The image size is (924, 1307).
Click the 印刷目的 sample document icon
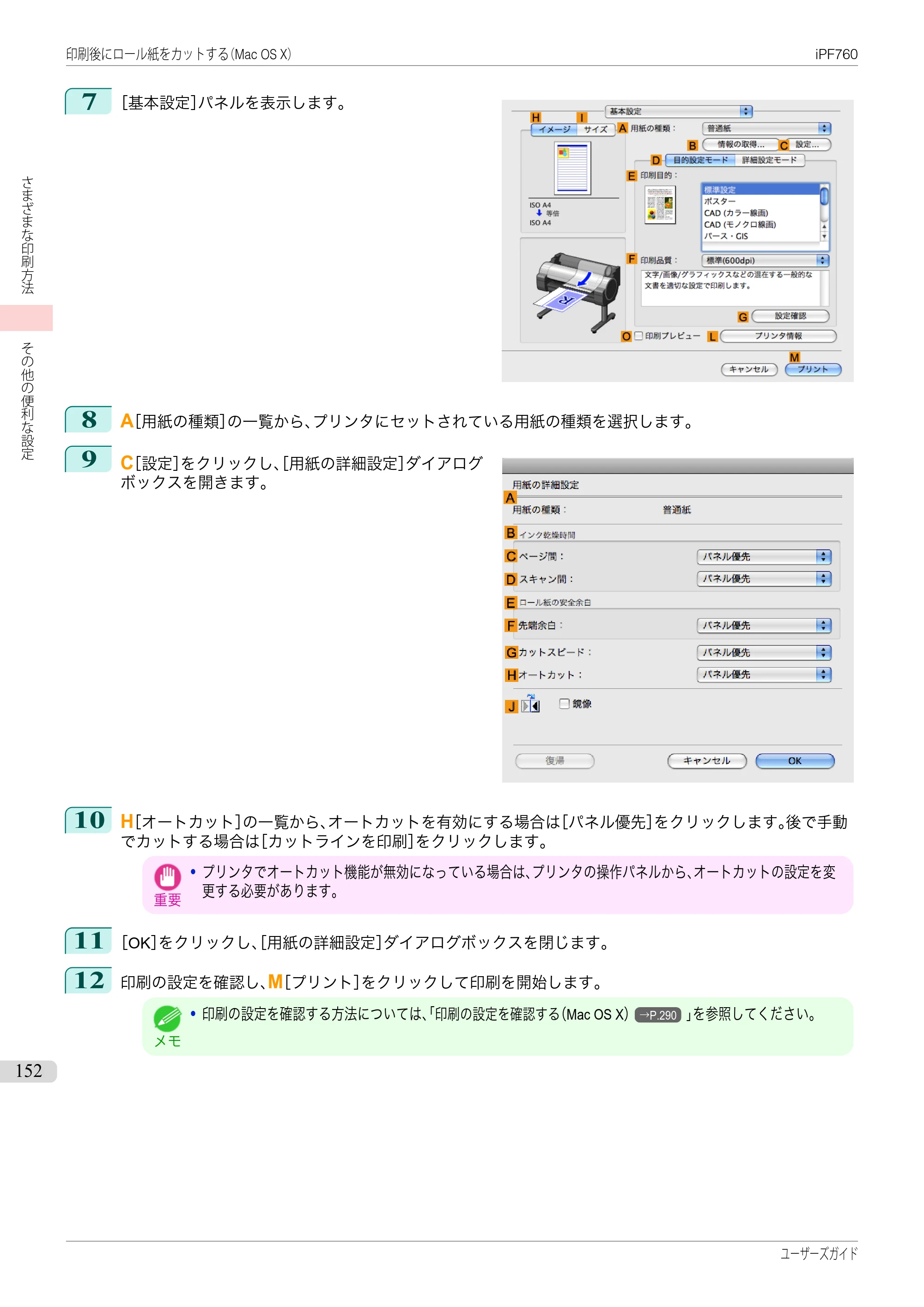click(x=660, y=205)
